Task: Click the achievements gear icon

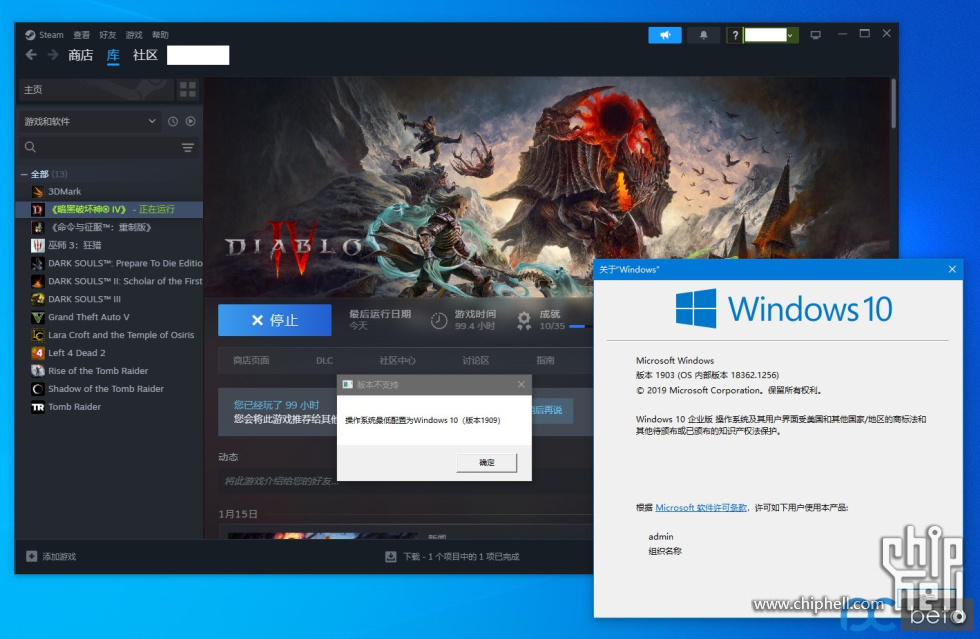Action: (524, 320)
